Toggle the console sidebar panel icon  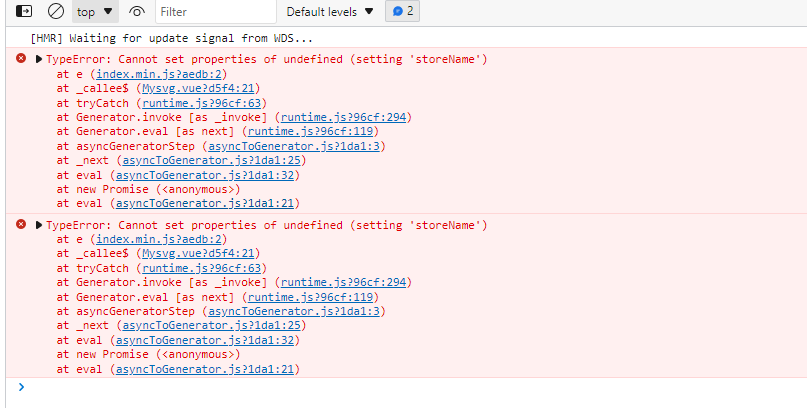click(x=24, y=11)
